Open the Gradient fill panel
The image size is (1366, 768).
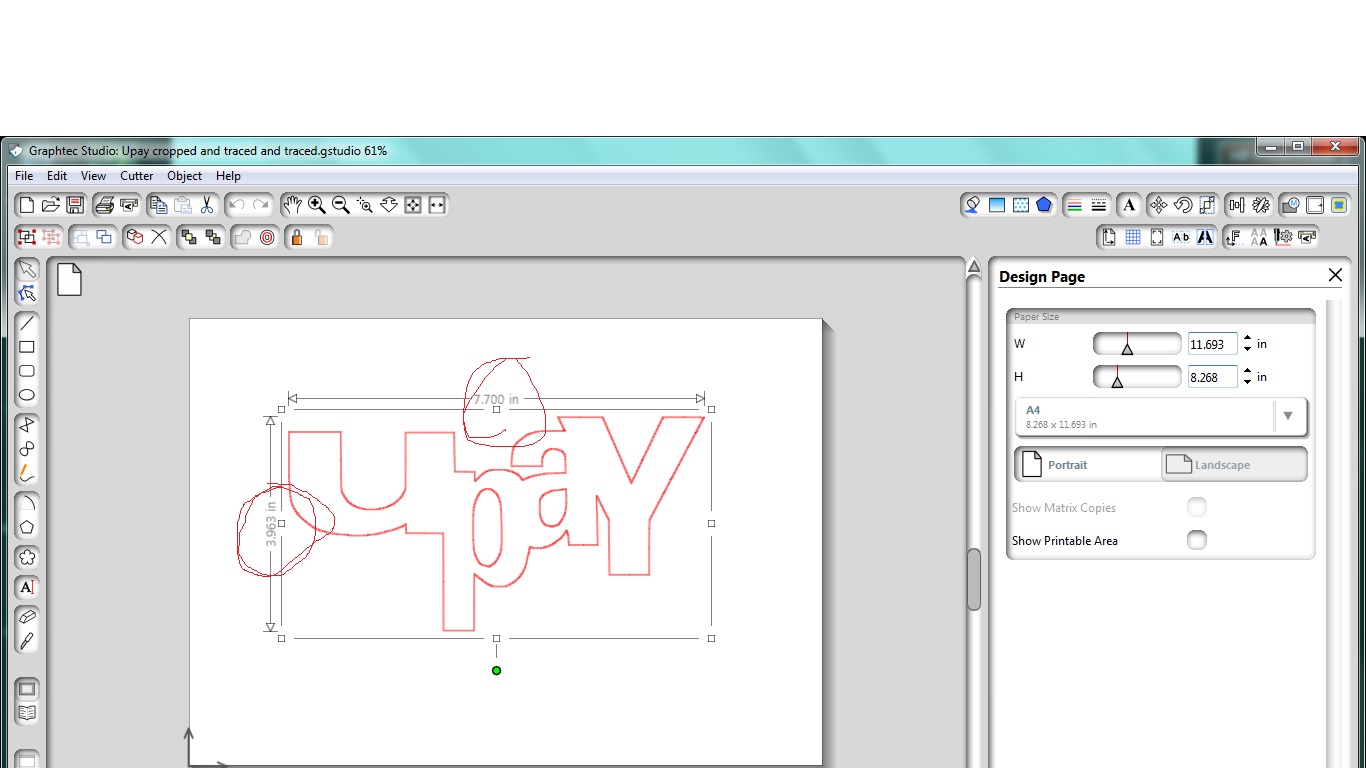996,205
